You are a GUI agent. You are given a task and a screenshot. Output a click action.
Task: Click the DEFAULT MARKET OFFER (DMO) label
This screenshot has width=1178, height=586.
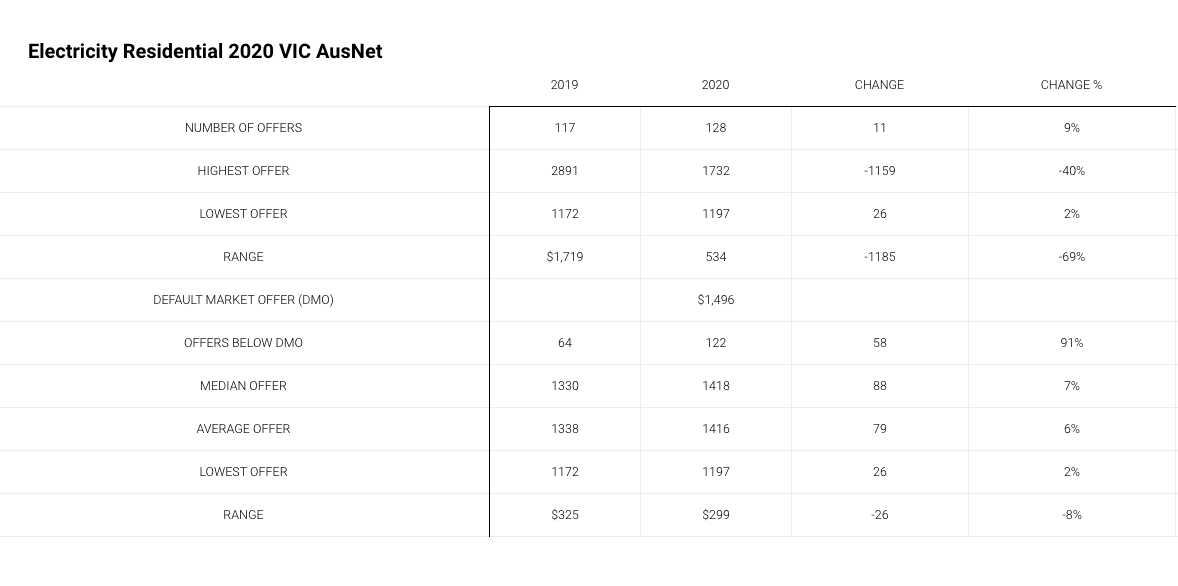click(x=243, y=300)
